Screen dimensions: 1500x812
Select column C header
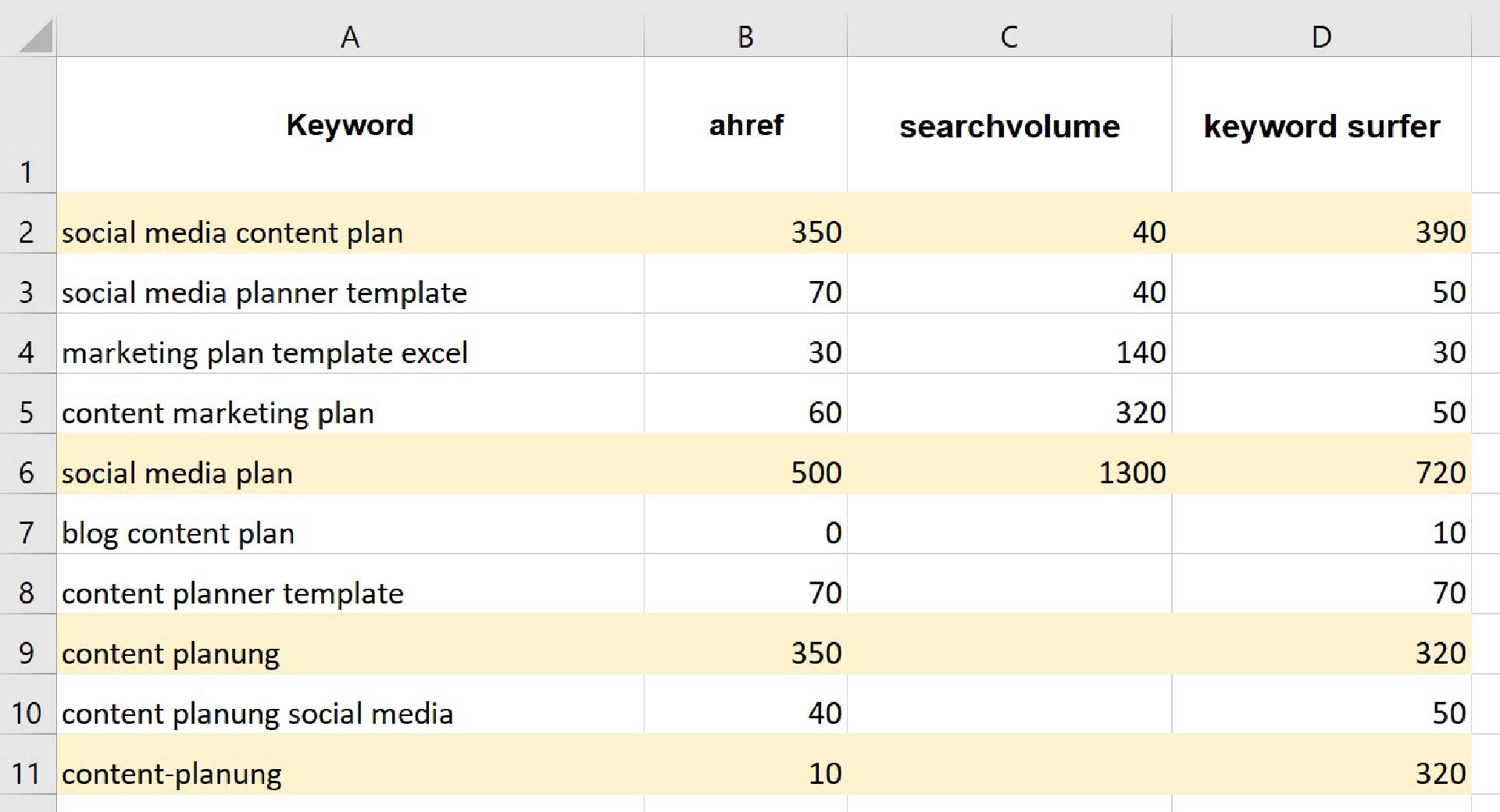pyautogui.click(x=1009, y=37)
